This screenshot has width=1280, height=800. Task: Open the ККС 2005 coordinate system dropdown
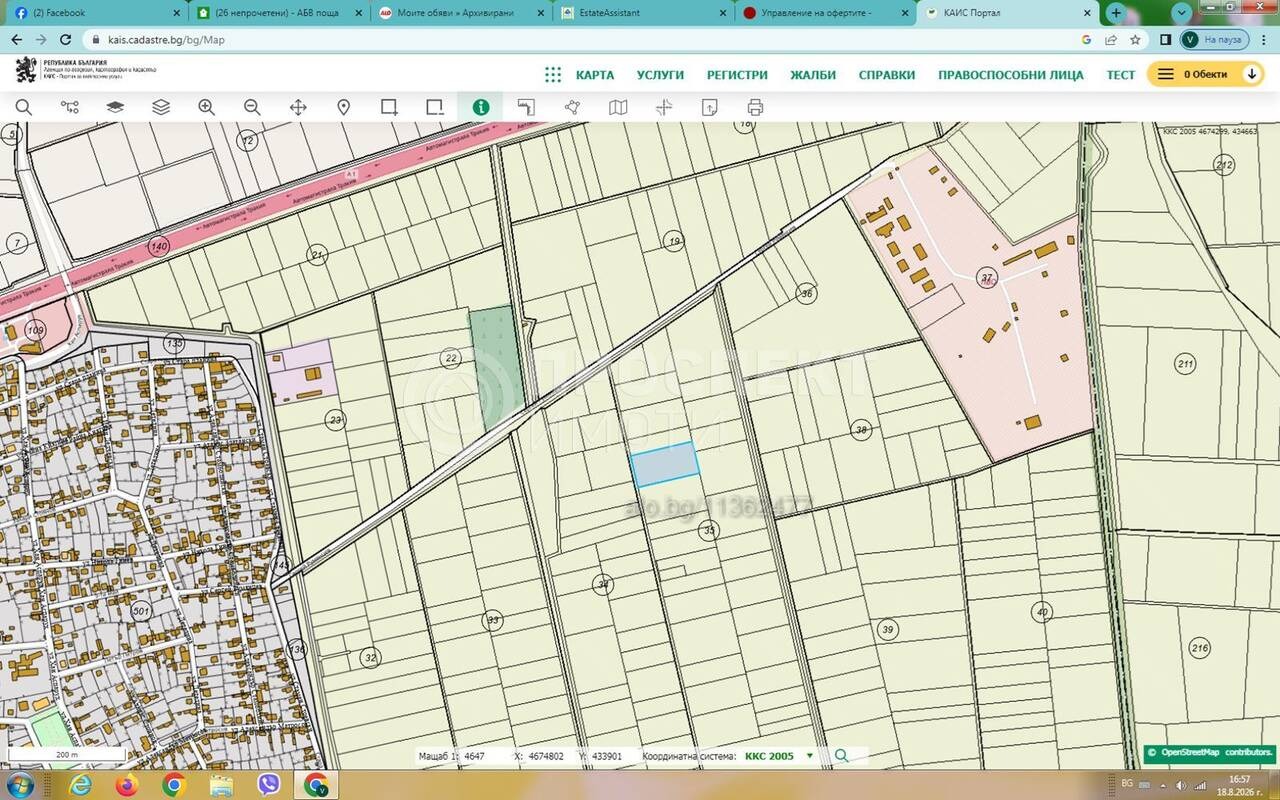tap(779, 756)
